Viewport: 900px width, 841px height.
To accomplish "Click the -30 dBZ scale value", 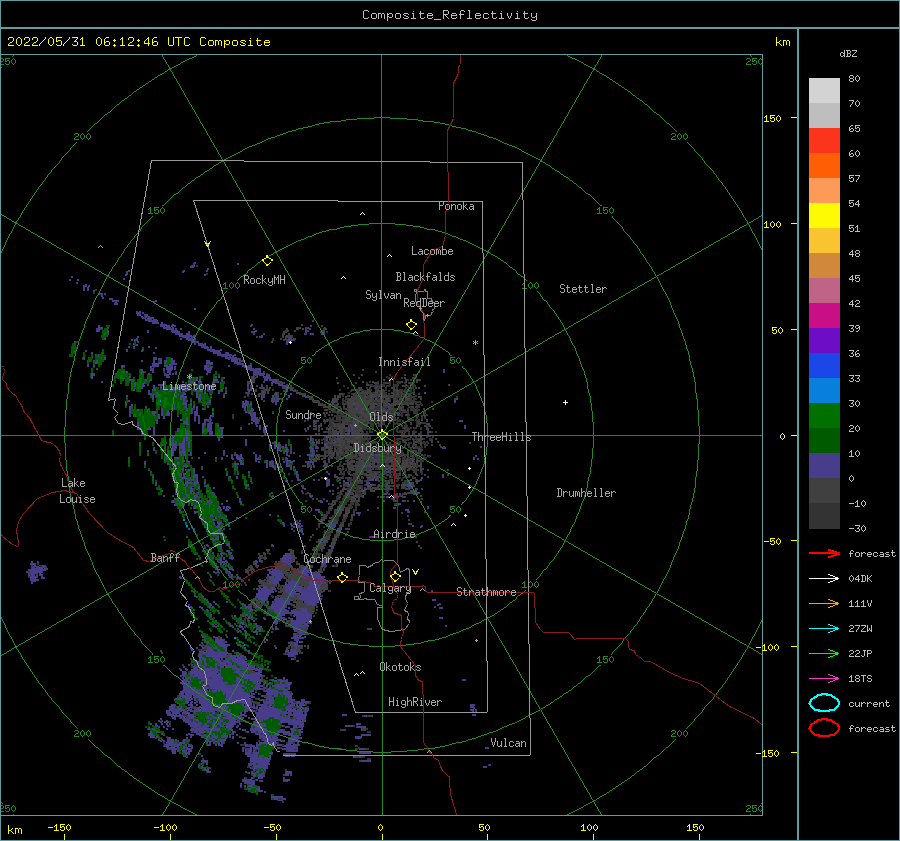I will pos(857,528).
